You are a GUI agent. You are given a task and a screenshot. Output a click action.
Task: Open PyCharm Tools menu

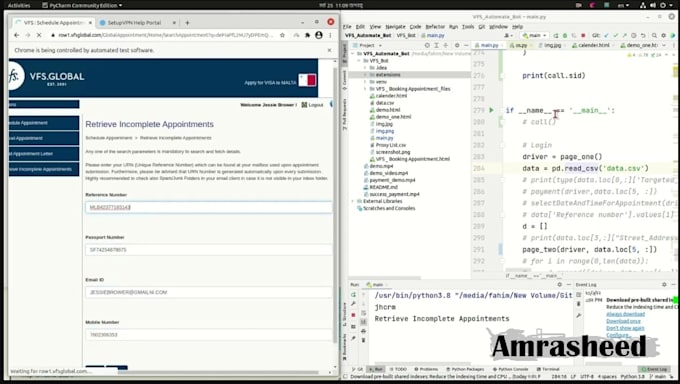pyautogui.click(x=468, y=27)
